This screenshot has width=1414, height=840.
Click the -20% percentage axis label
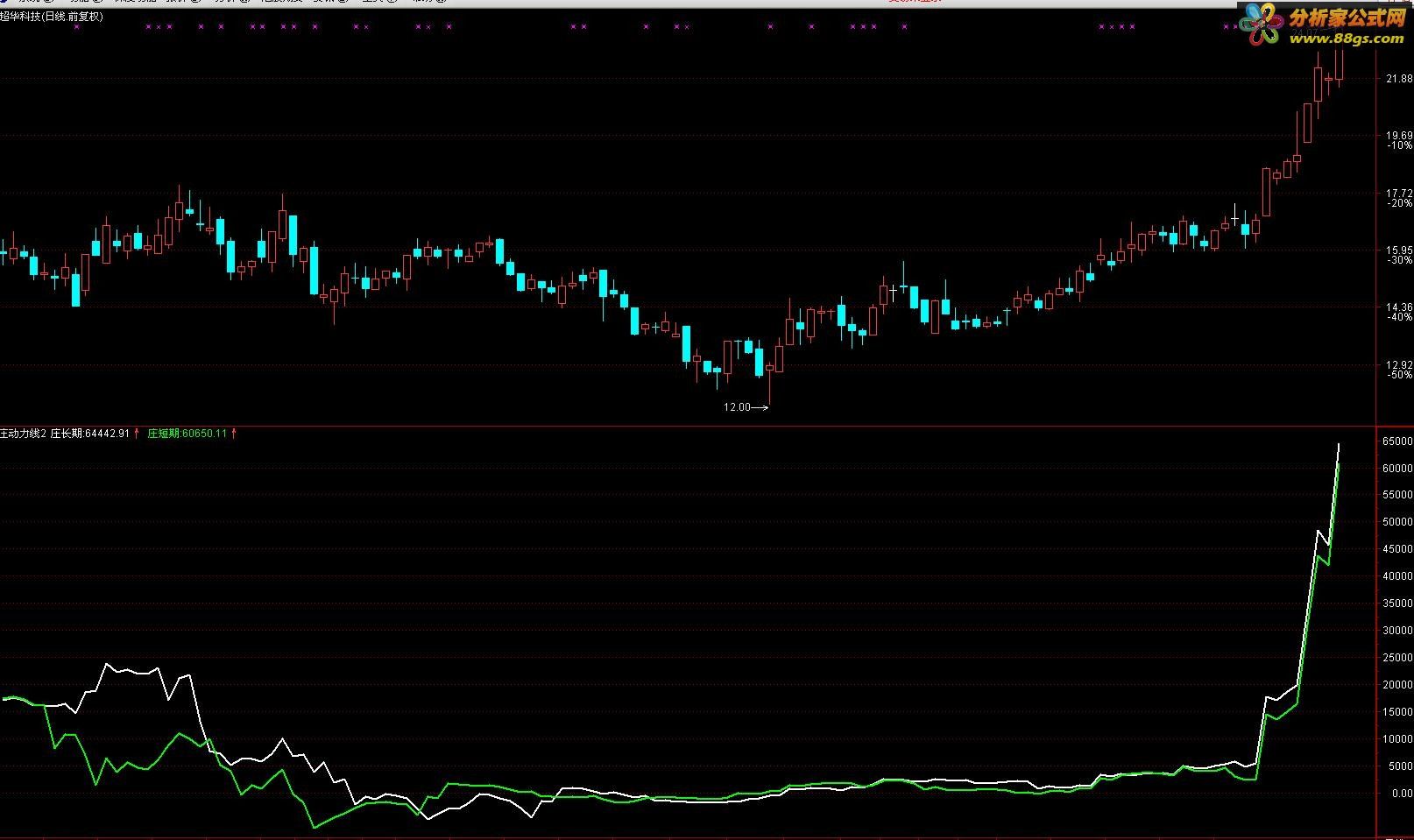[1400, 203]
